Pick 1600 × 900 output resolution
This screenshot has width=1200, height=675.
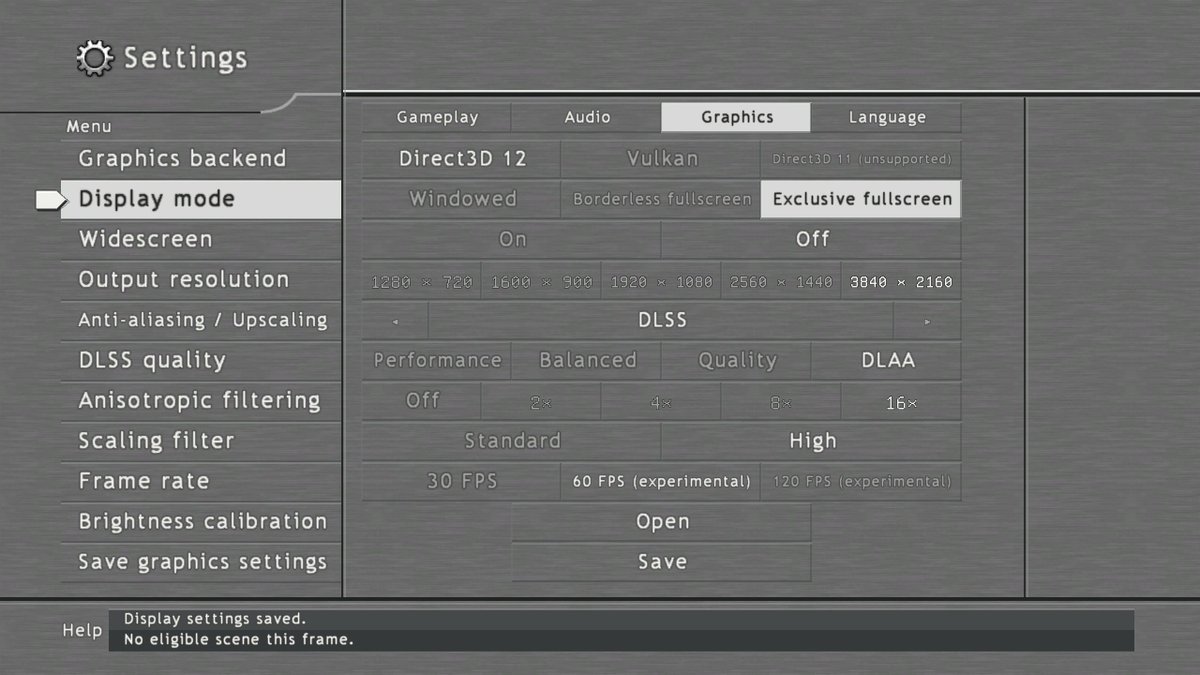click(x=542, y=282)
